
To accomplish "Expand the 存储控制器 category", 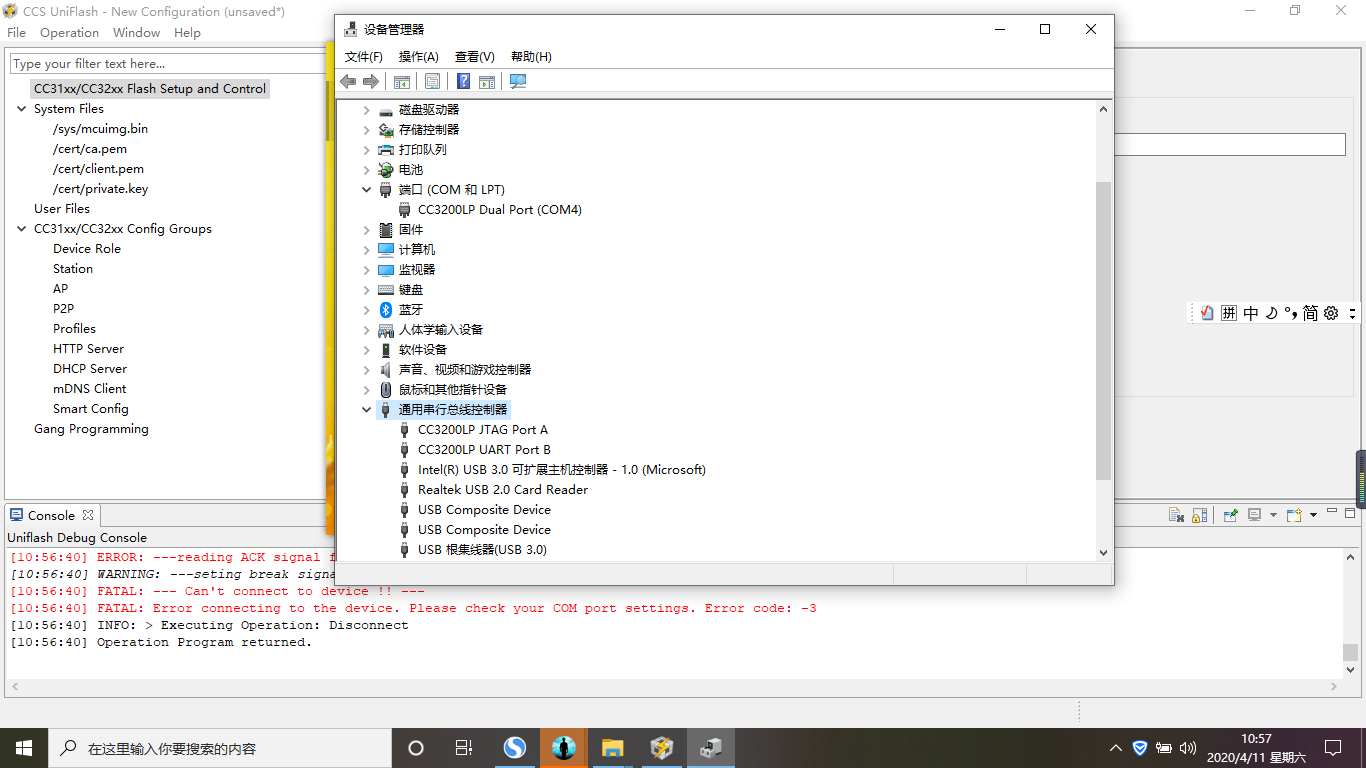I will pos(367,130).
